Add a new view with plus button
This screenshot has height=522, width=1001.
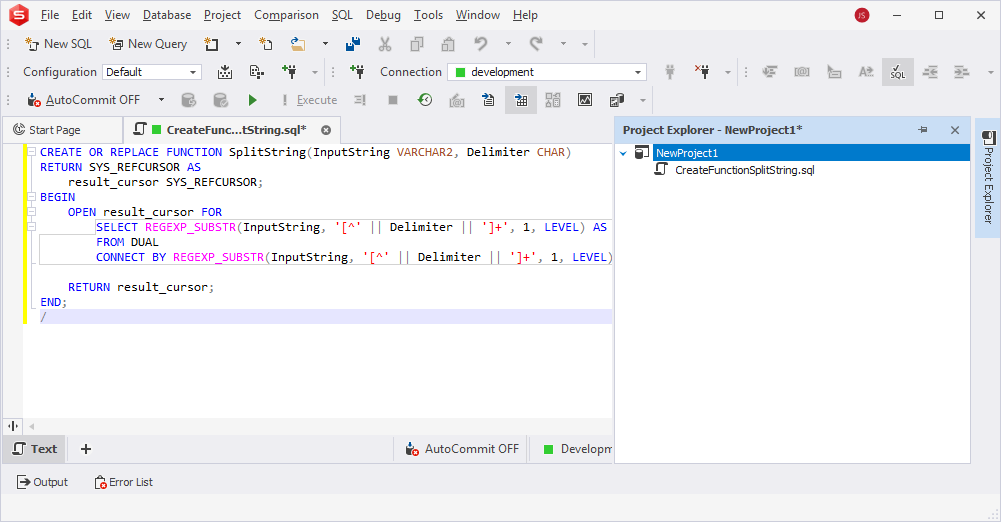coord(86,449)
